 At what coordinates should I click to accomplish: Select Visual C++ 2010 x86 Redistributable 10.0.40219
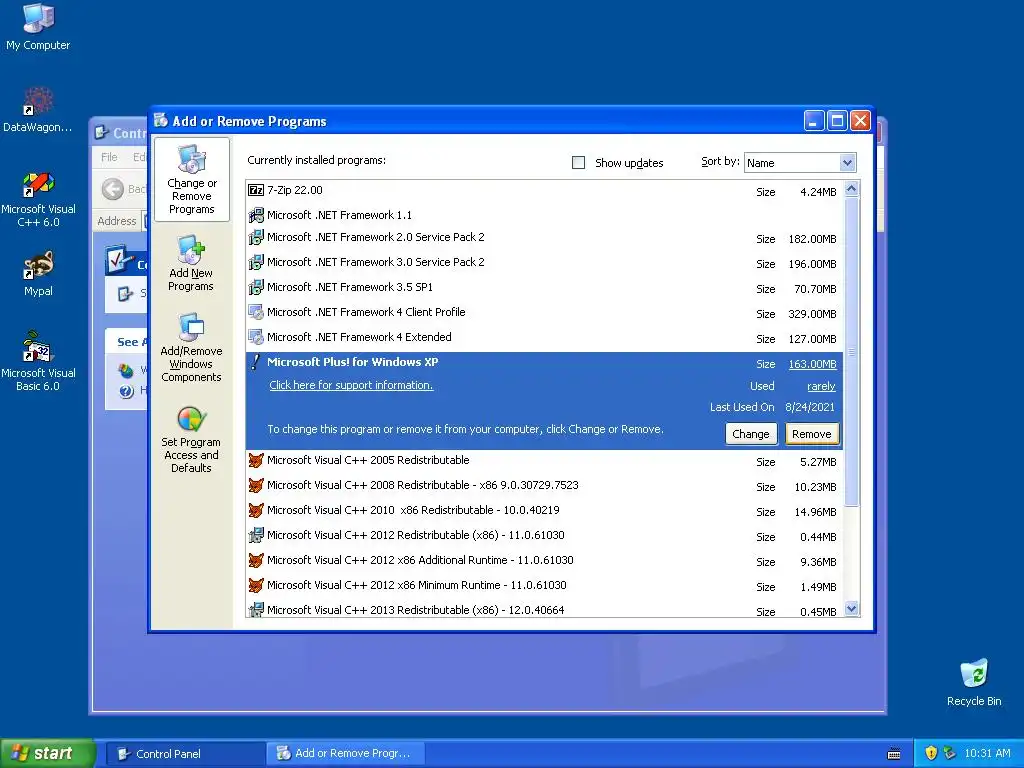pyautogui.click(x=545, y=511)
